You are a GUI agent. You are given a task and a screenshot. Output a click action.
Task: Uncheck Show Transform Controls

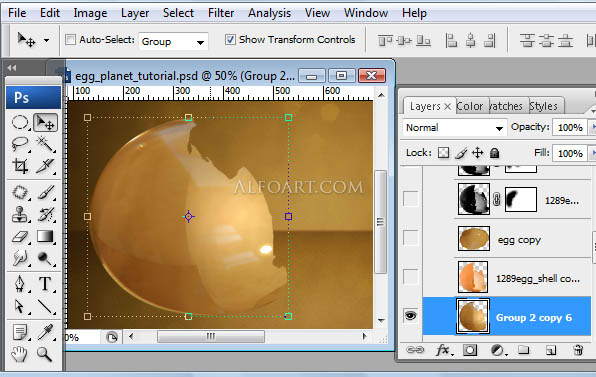[230, 40]
